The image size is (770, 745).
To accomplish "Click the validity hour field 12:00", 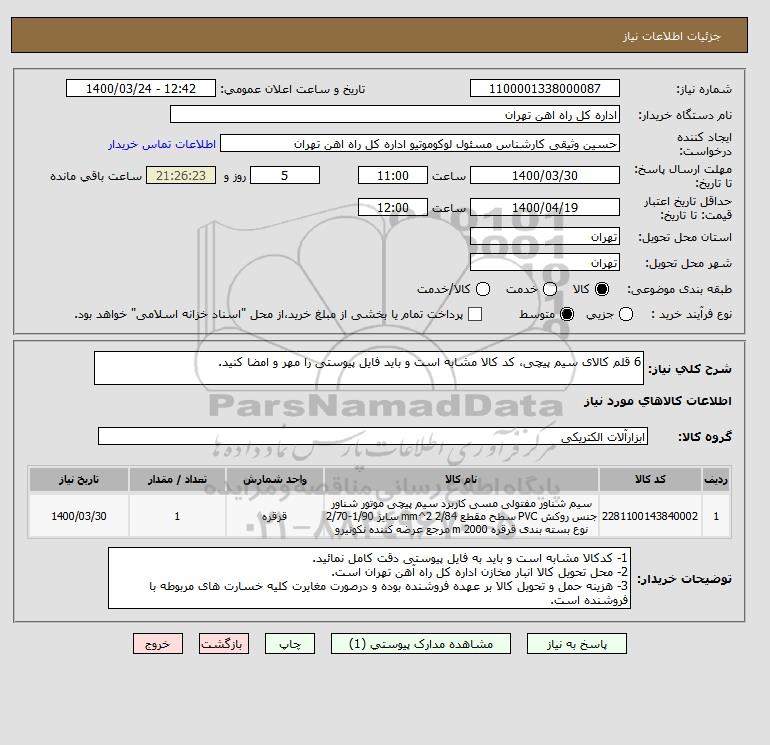I will [x=393, y=207].
